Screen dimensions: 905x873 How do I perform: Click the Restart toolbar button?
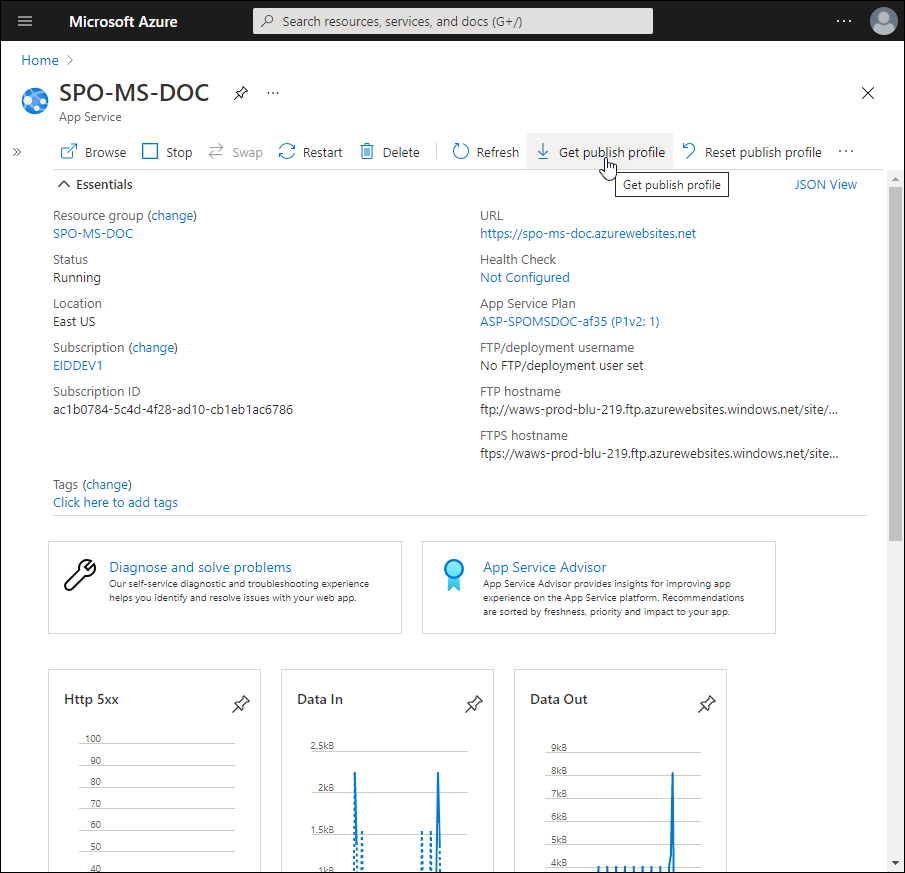(x=310, y=152)
